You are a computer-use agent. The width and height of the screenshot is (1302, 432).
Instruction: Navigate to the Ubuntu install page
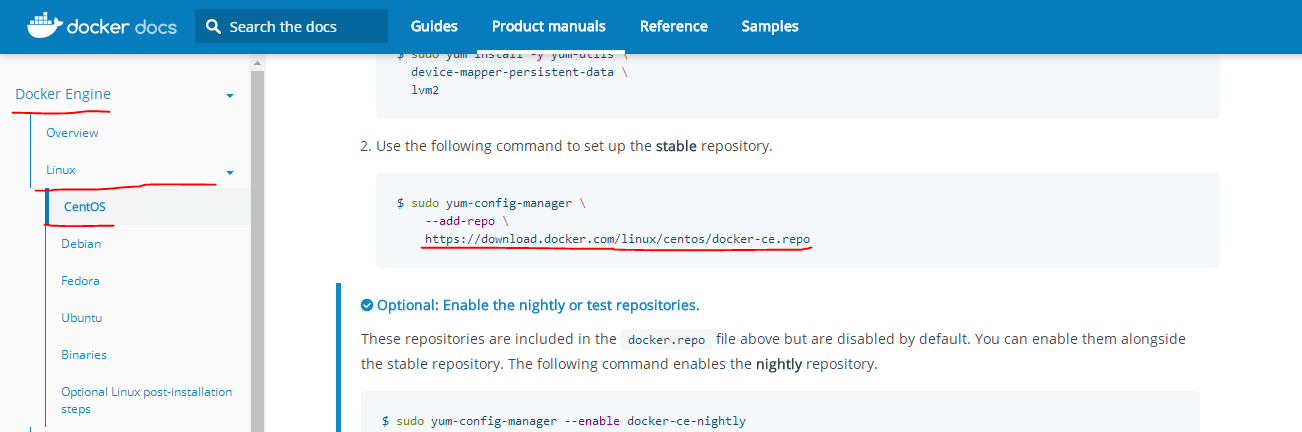pyautogui.click(x=82, y=318)
